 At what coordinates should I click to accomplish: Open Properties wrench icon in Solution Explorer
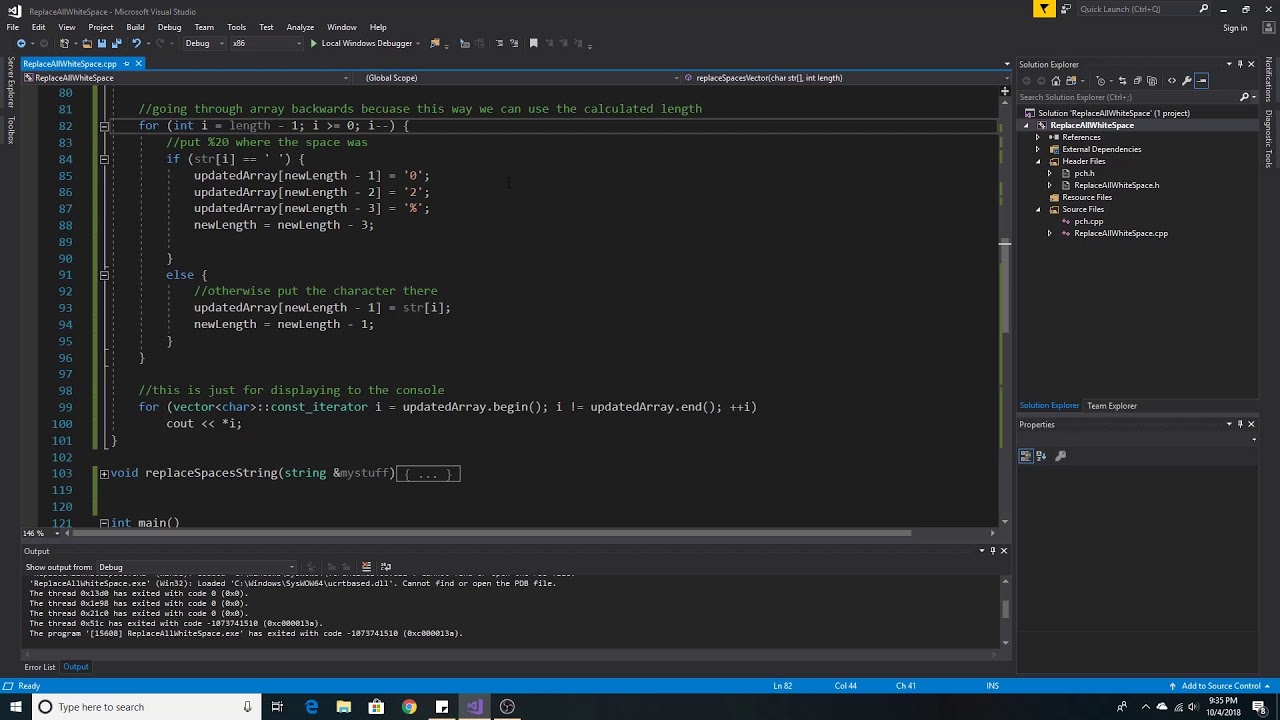click(x=1187, y=81)
